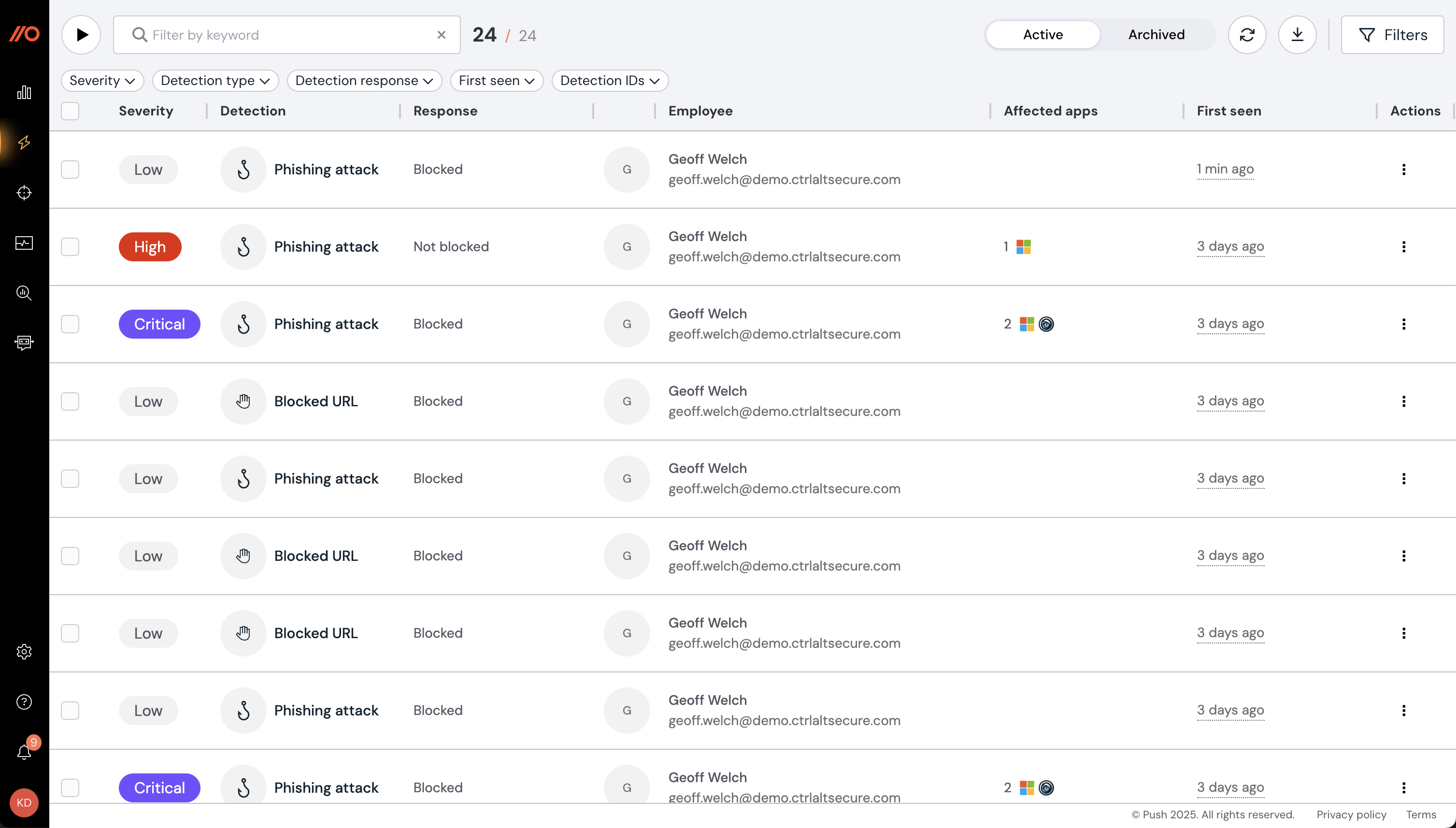Check the High severity phishing attack row
The height and width of the screenshot is (828, 1456).
(x=70, y=247)
